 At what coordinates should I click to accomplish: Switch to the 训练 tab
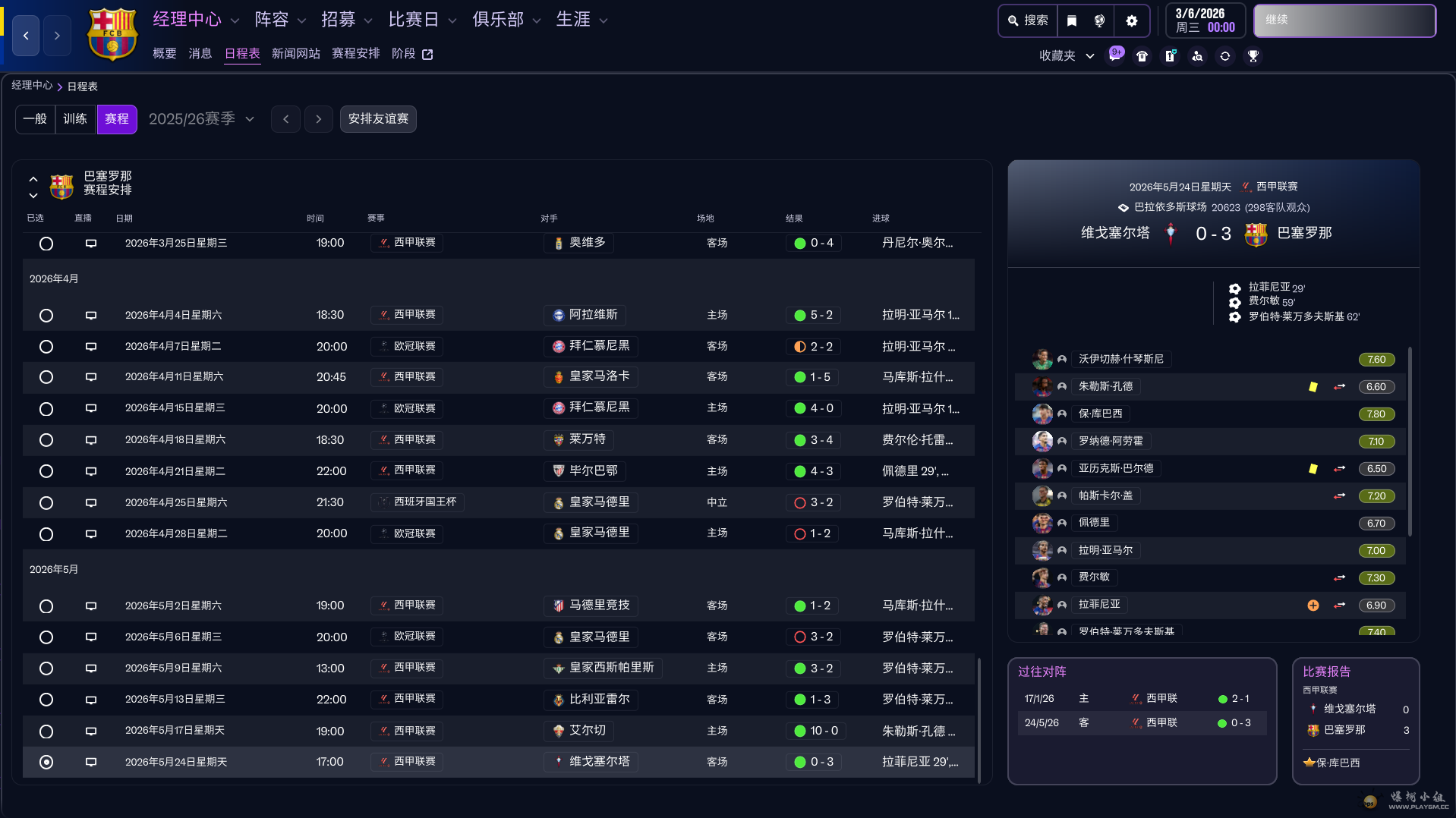(x=75, y=119)
